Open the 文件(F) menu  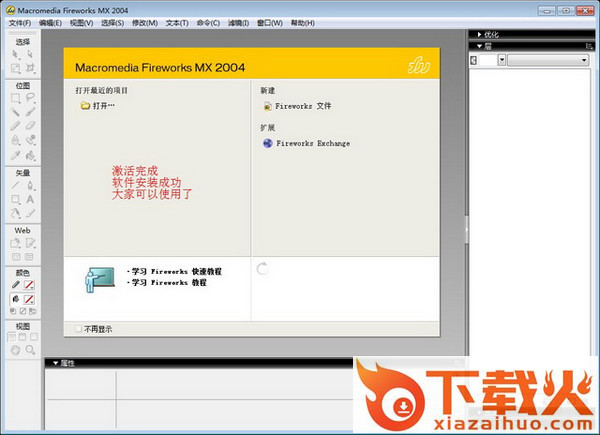click(20, 23)
